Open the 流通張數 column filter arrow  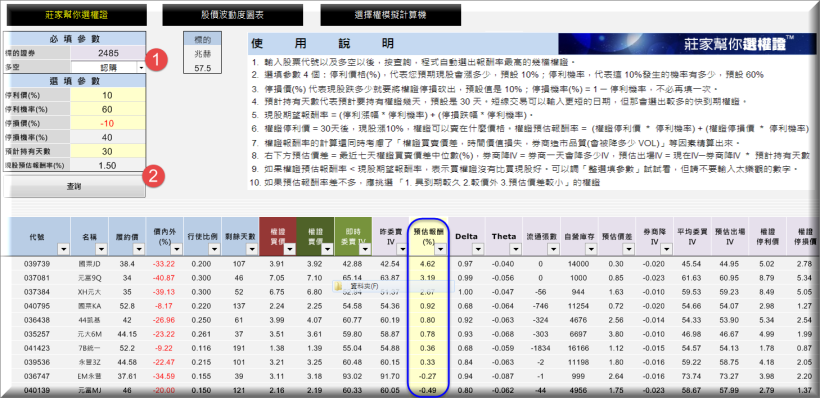click(x=554, y=250)
